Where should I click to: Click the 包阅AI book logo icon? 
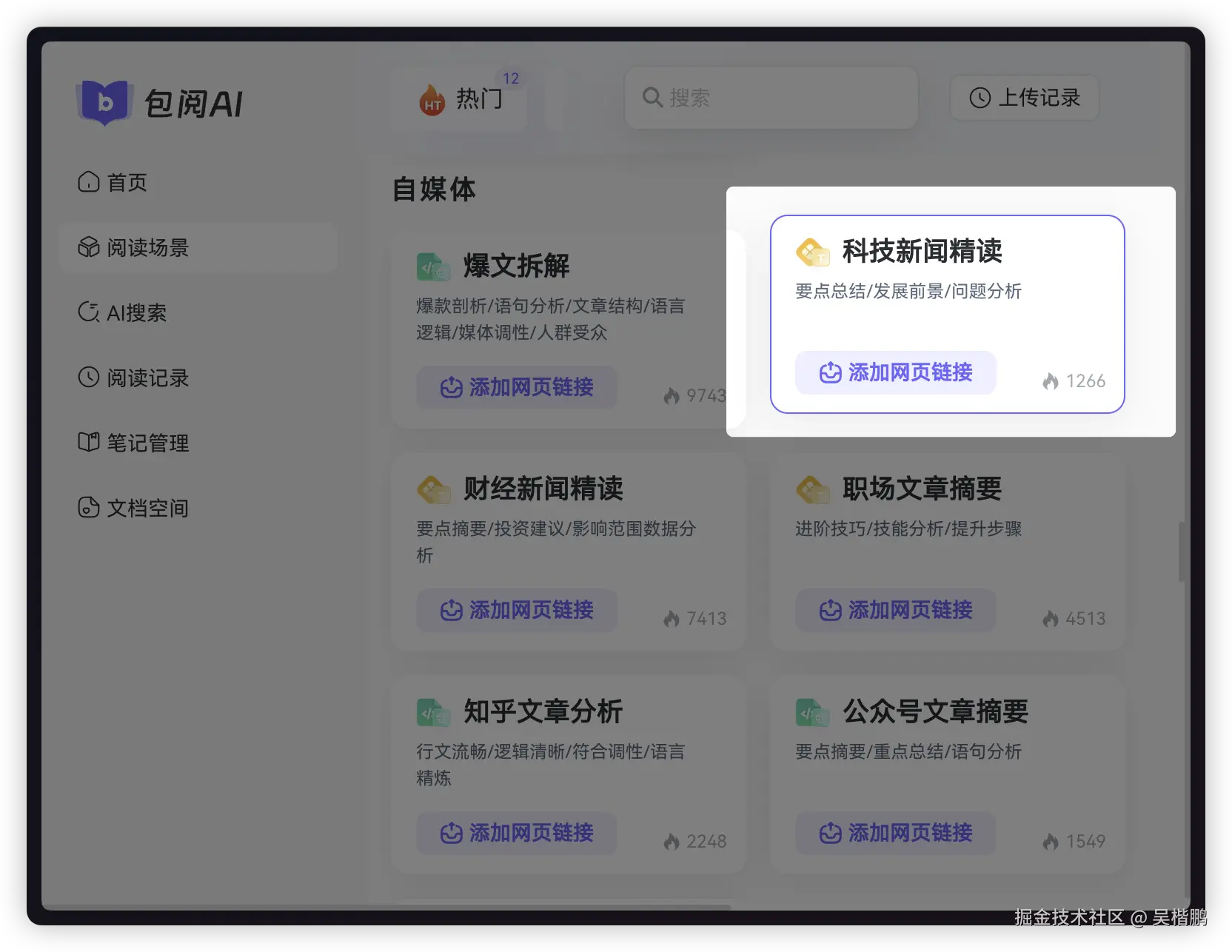pyautogui.click(x=104, y=102)
